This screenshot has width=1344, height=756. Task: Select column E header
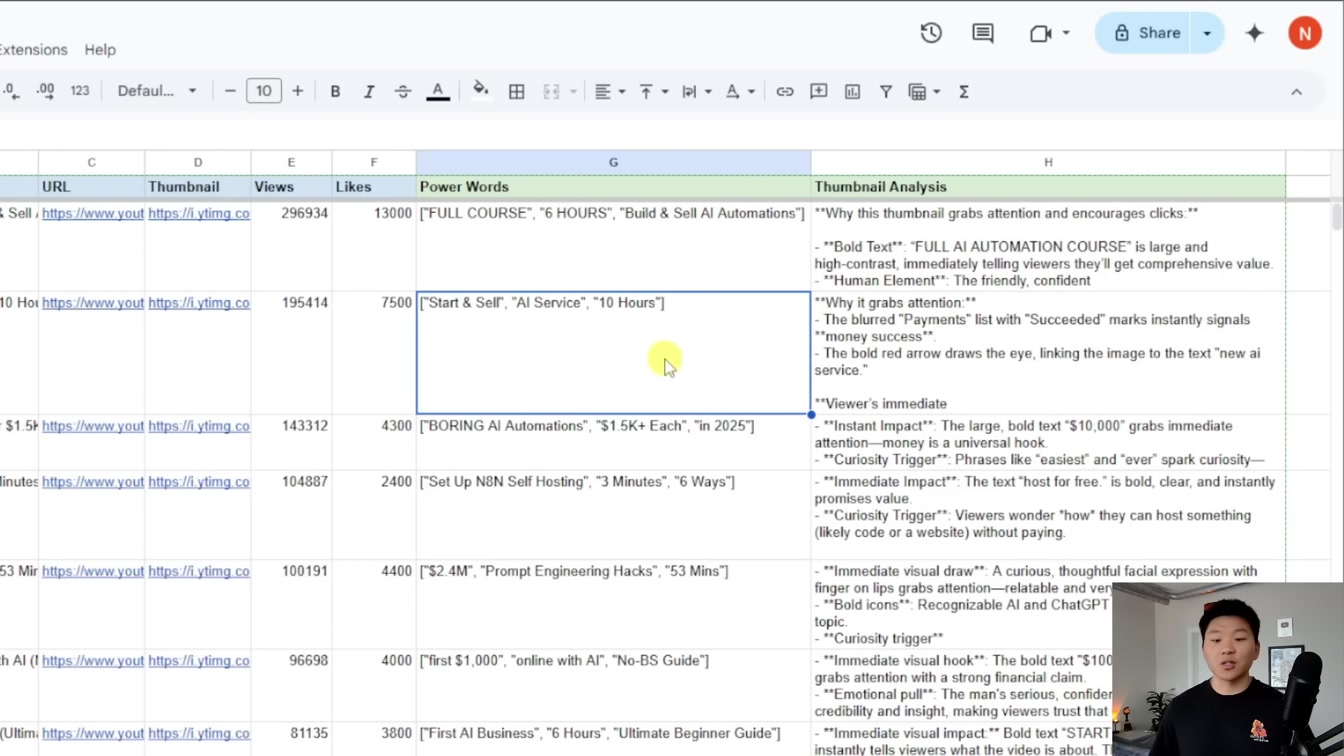[x=291, y=162]
